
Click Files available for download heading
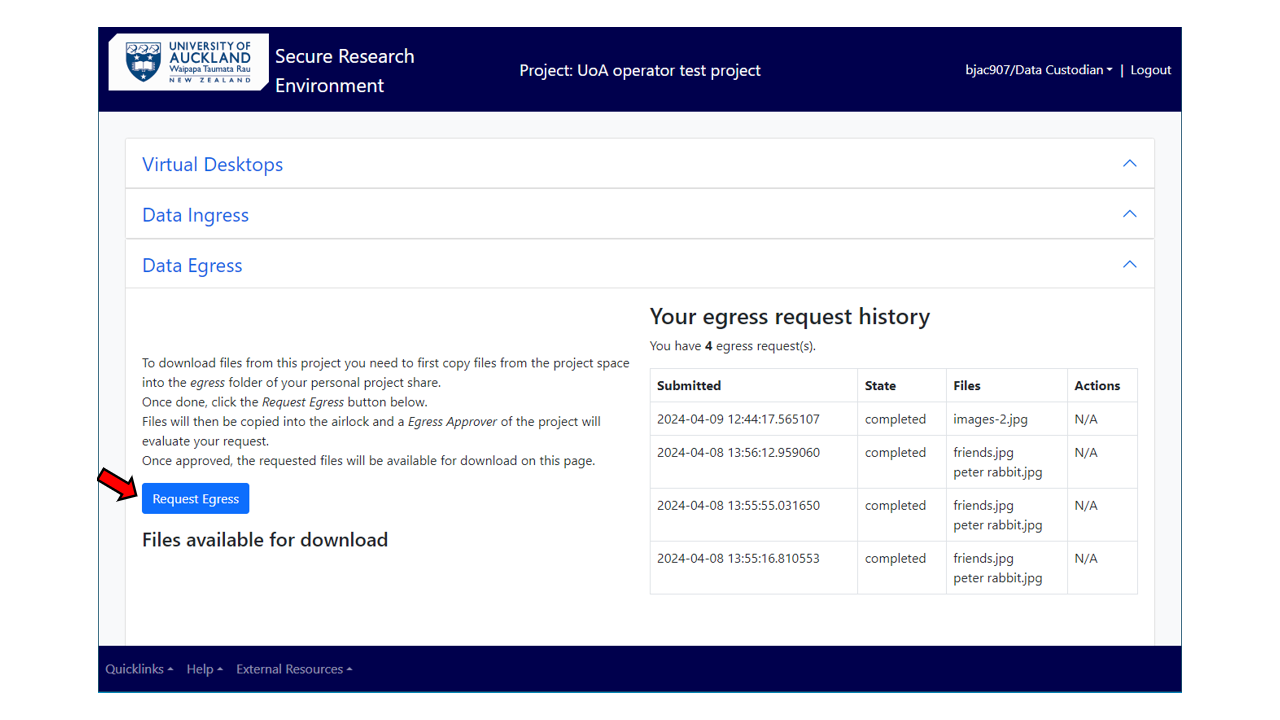(x=265, y=540)
